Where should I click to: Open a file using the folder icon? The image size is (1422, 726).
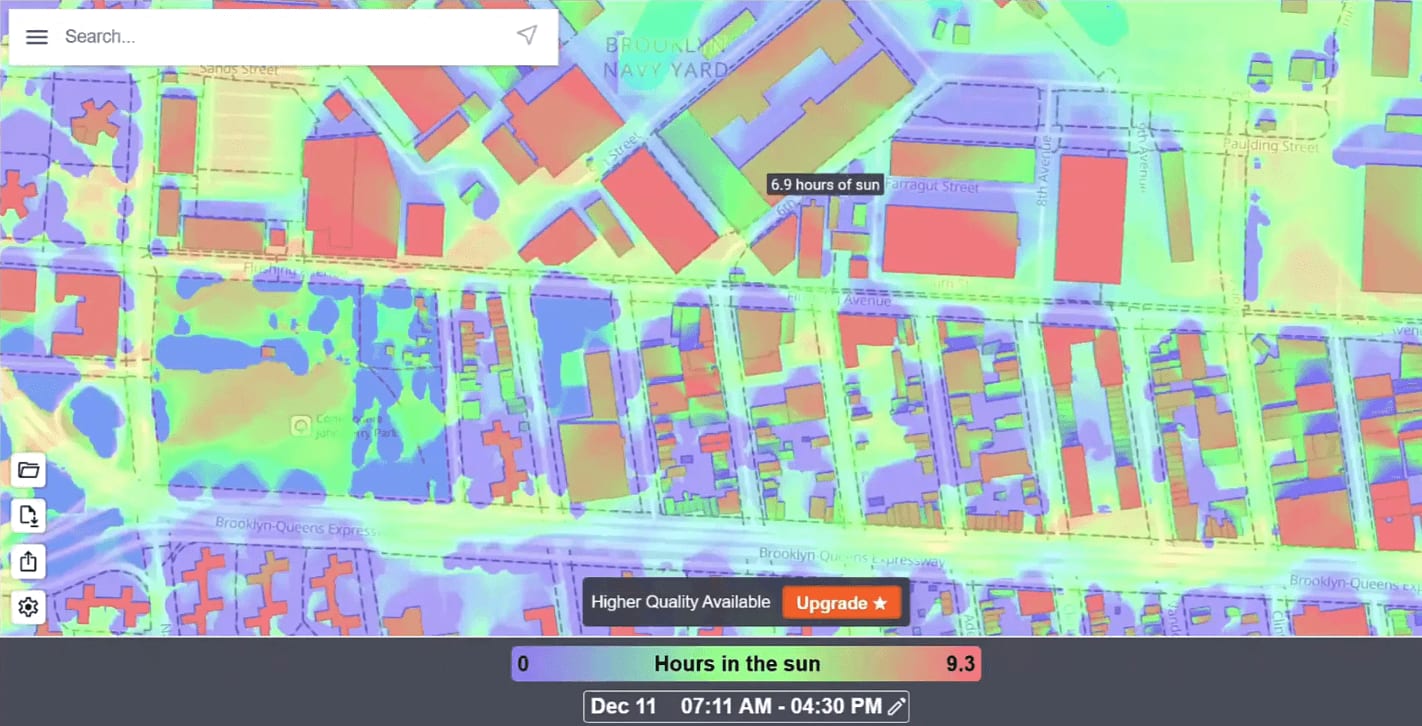28,470
